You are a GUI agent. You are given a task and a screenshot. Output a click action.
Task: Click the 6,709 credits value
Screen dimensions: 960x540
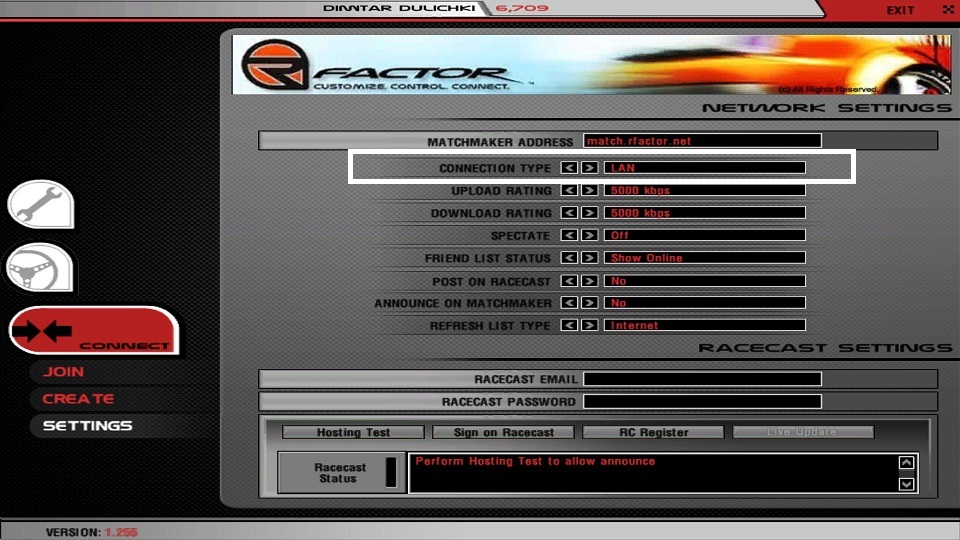click(522, 9)
